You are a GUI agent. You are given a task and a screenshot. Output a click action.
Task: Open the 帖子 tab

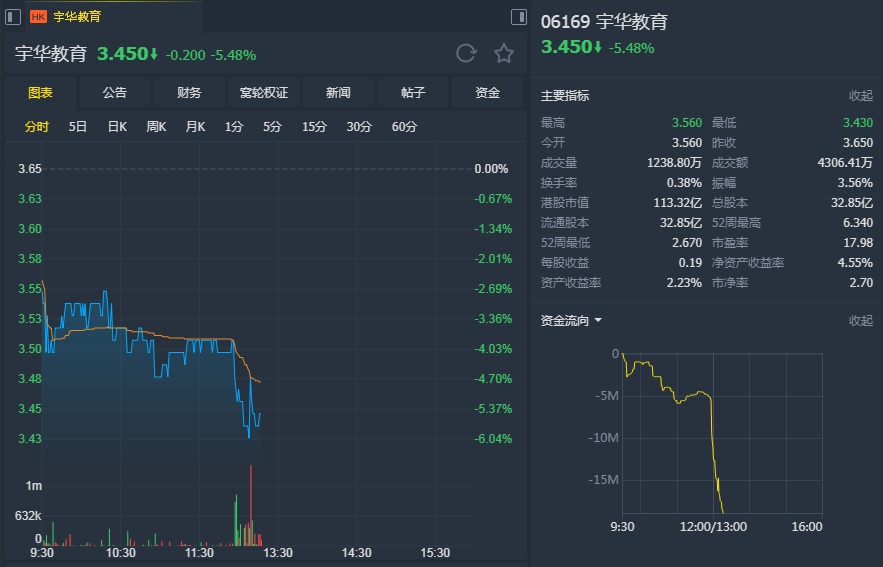[413, 93]
